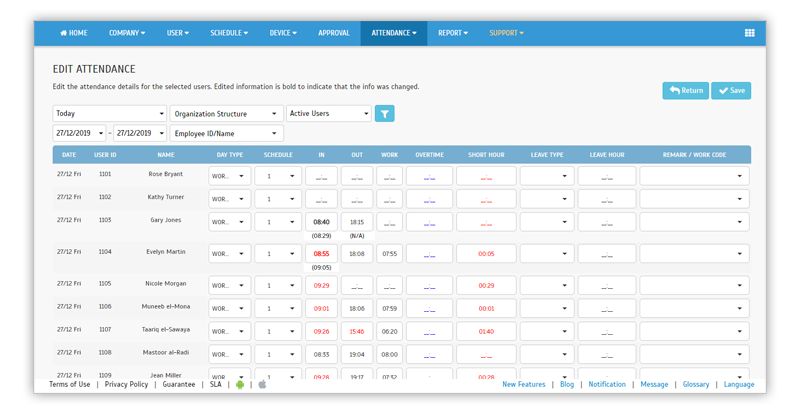Open the Apple app icon
Viewport: 800px width, 417px height.
pos(262,384)
